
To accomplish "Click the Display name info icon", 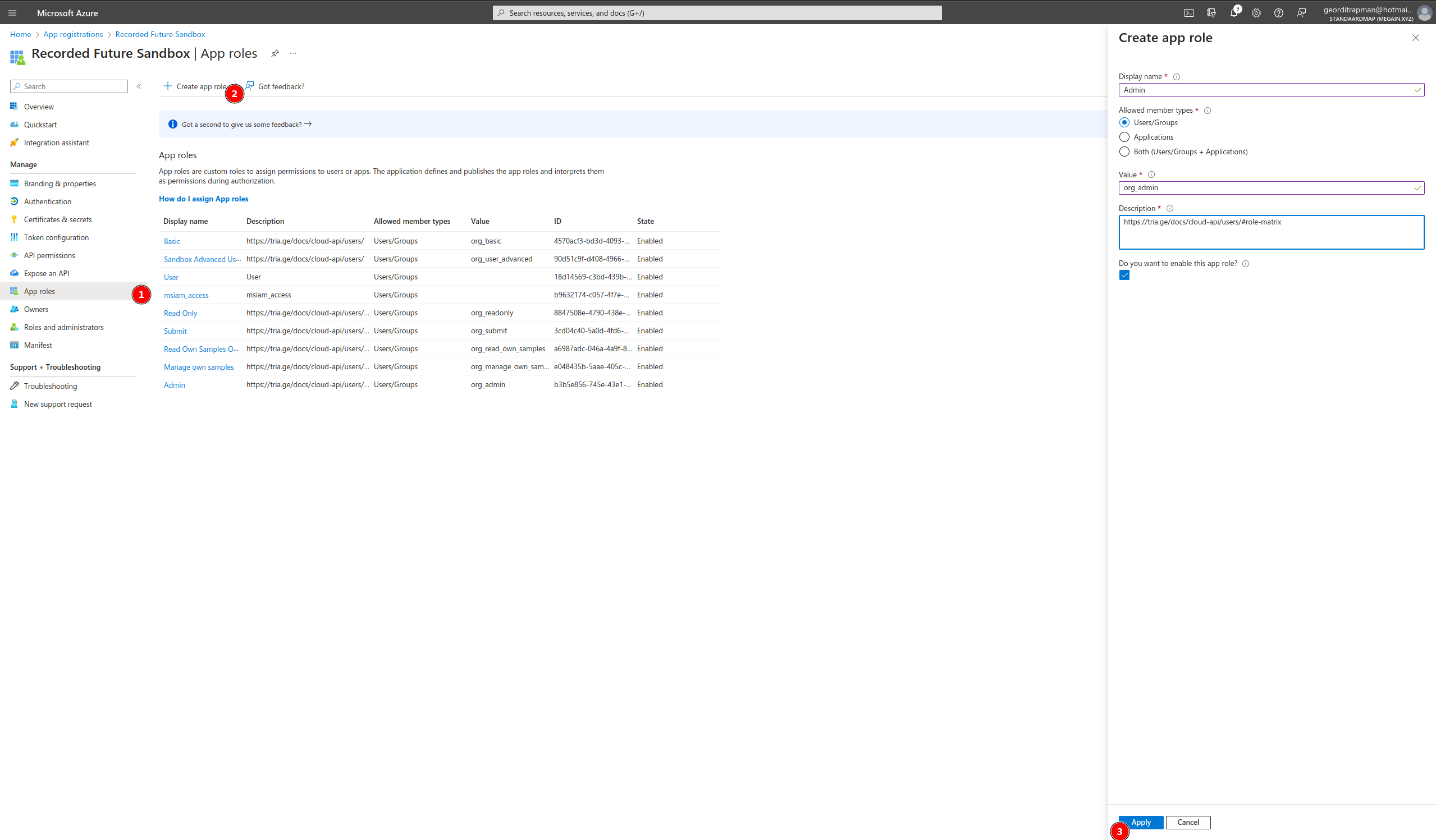I will coord(1176,77).
